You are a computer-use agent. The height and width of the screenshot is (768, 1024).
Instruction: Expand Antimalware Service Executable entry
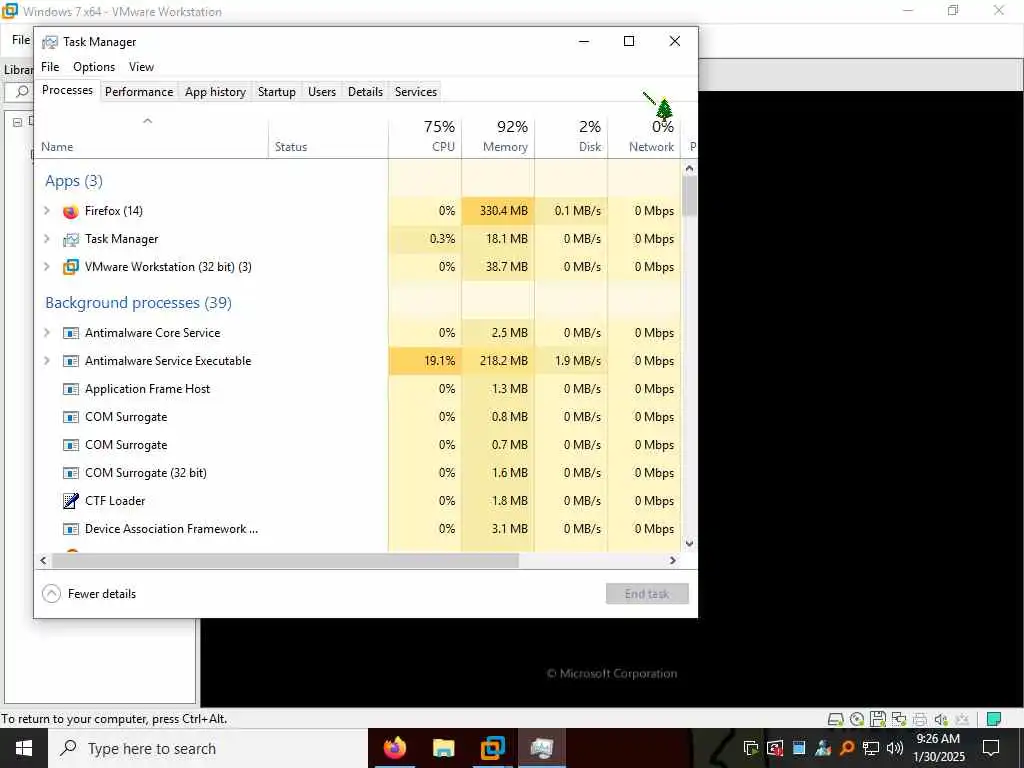(46, 361)
